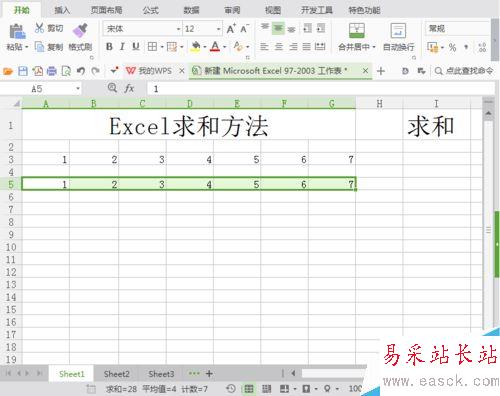Click vertical scrollbar up arrow

click(489, 114)
